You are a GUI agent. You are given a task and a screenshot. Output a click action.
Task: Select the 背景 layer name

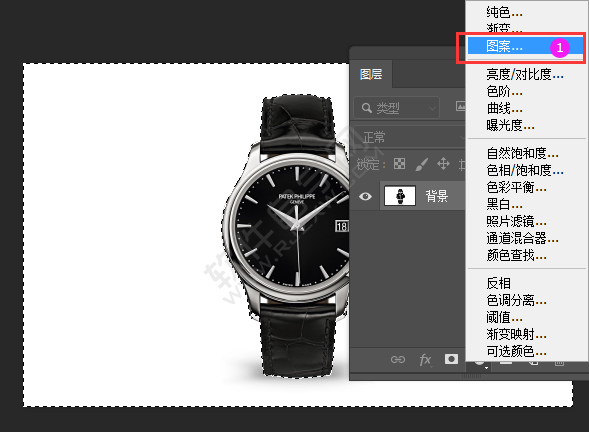click(x=436, y=196)
